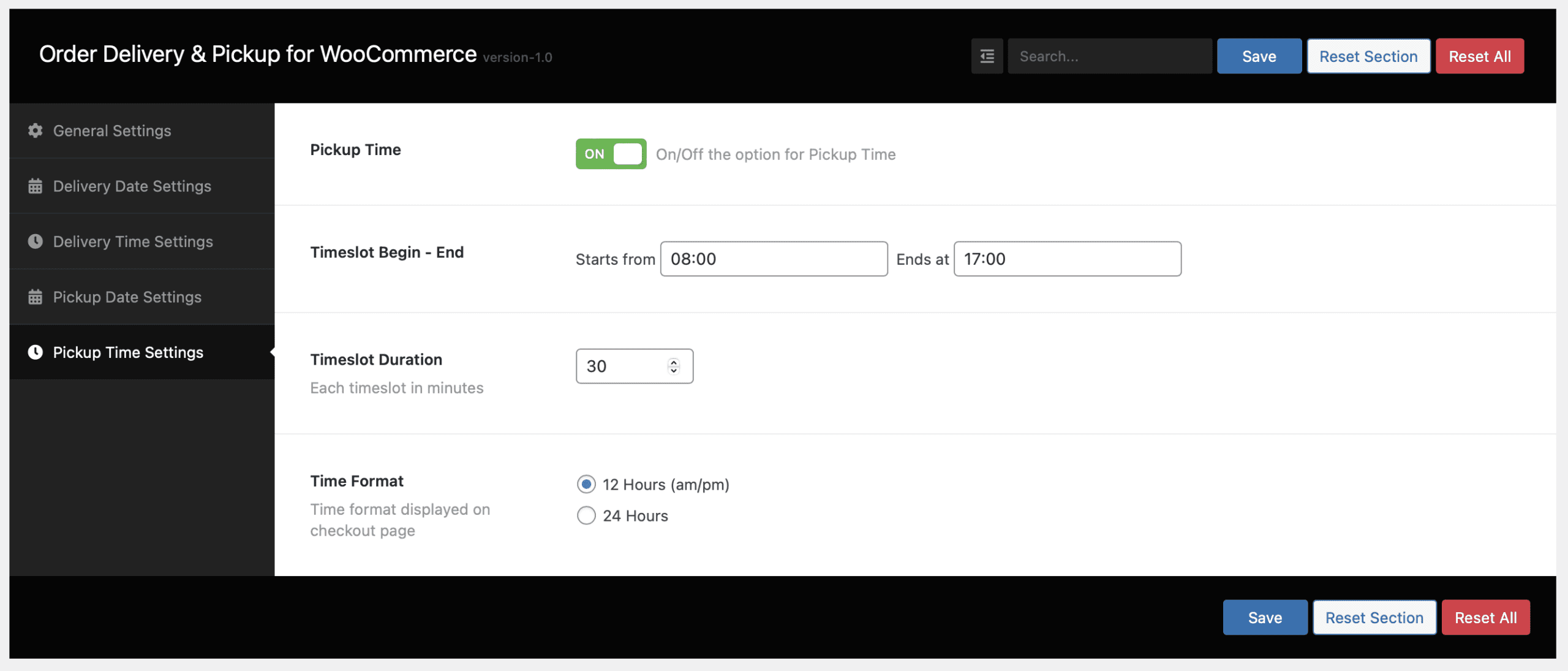Decrease Timeslot Duration with the down stepper
Image resolution: width=1568 pixels, height=671 pixels.
point(674,371)
